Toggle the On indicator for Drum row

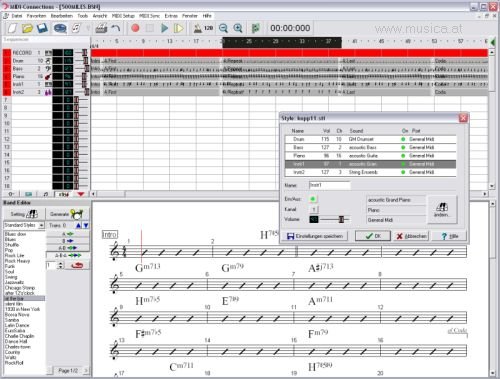point(403,139)
